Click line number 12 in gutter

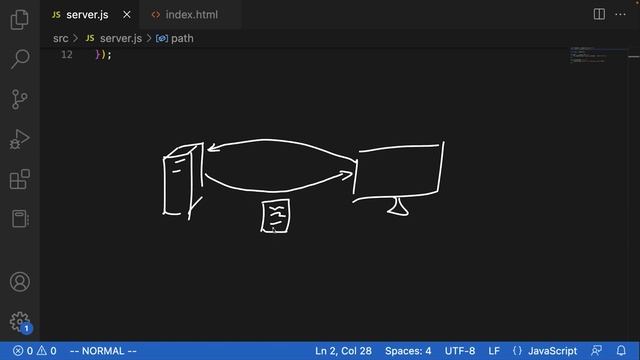[67, 55]
